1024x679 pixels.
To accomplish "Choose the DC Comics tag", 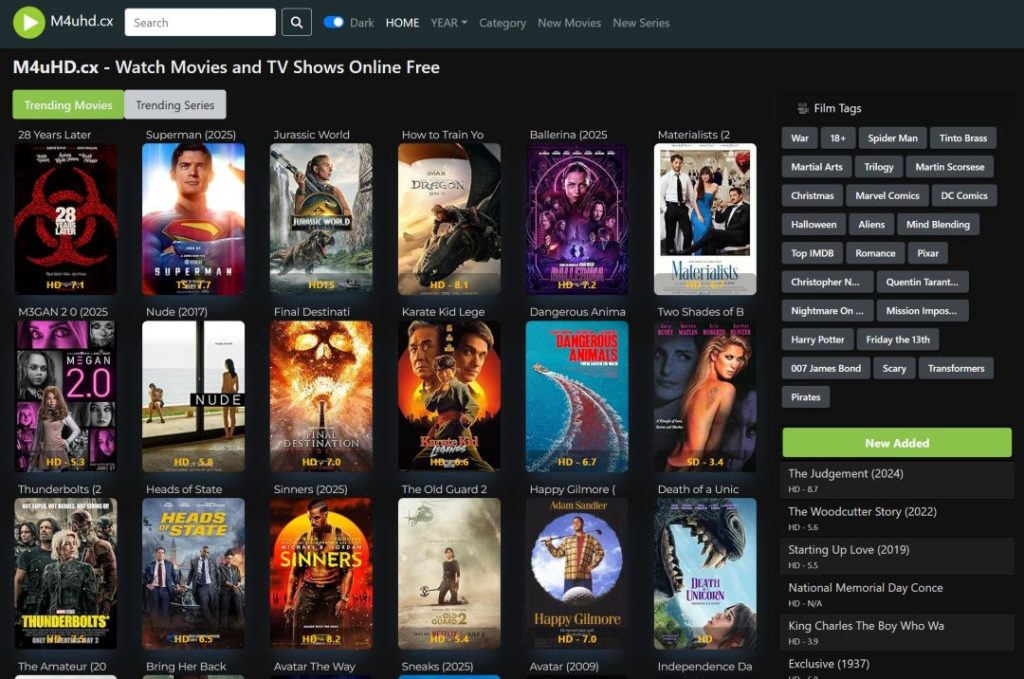I will point(964,195).
